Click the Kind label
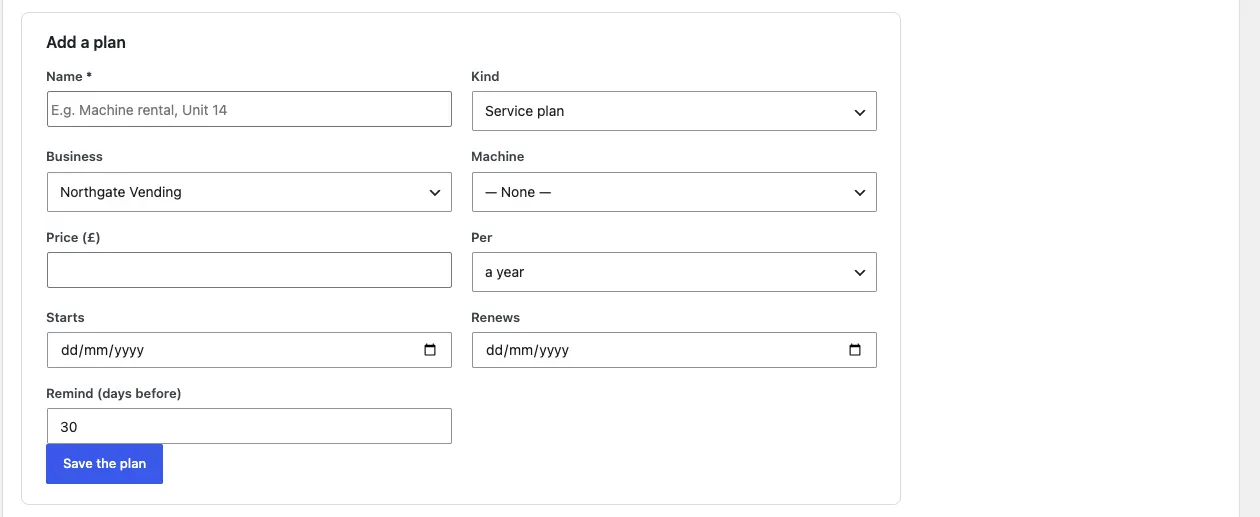1260x517 pixels. click(x=485, y=76)
